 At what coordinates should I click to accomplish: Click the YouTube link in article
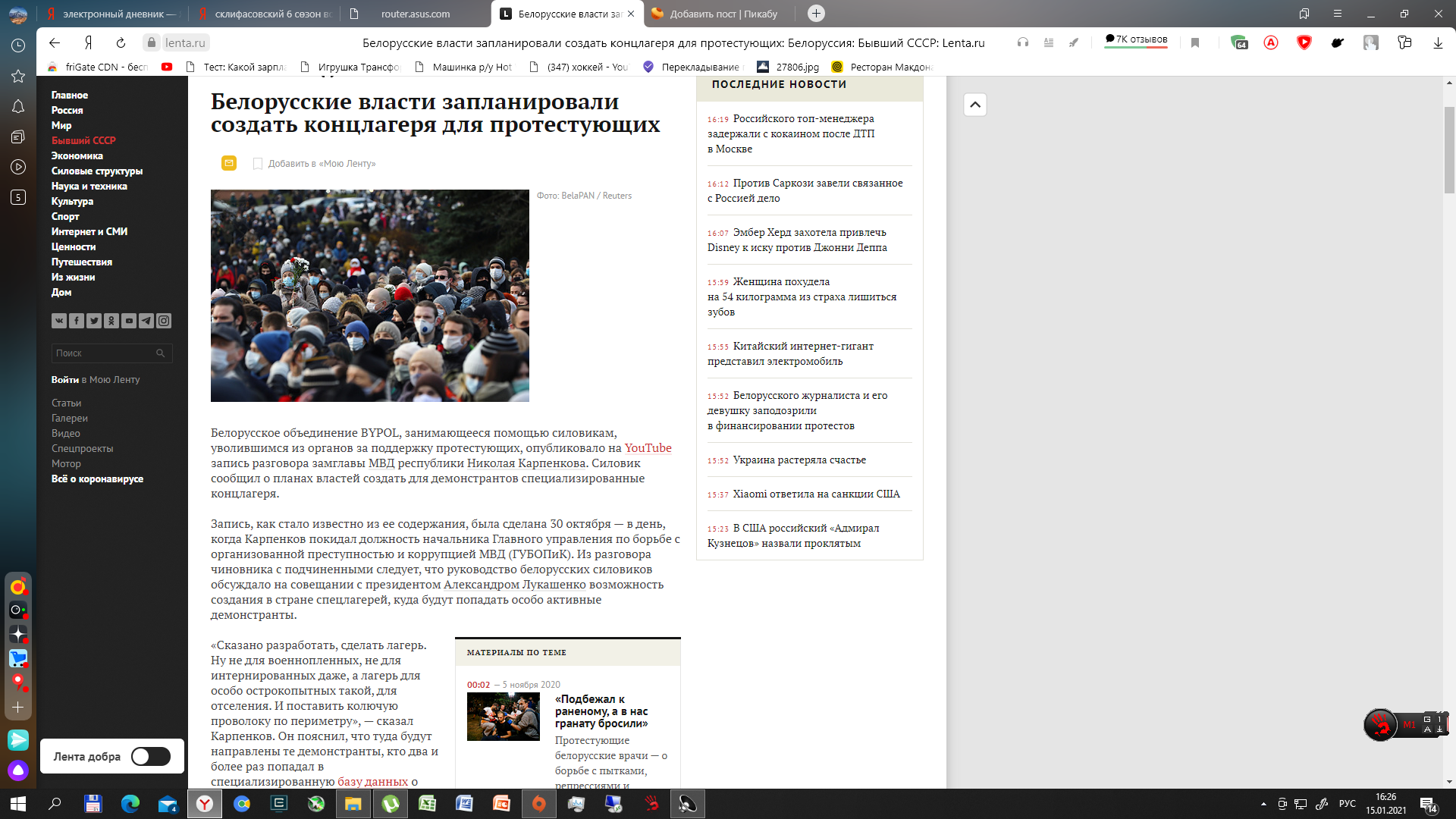pyautogui.click(x=648, y=448)
